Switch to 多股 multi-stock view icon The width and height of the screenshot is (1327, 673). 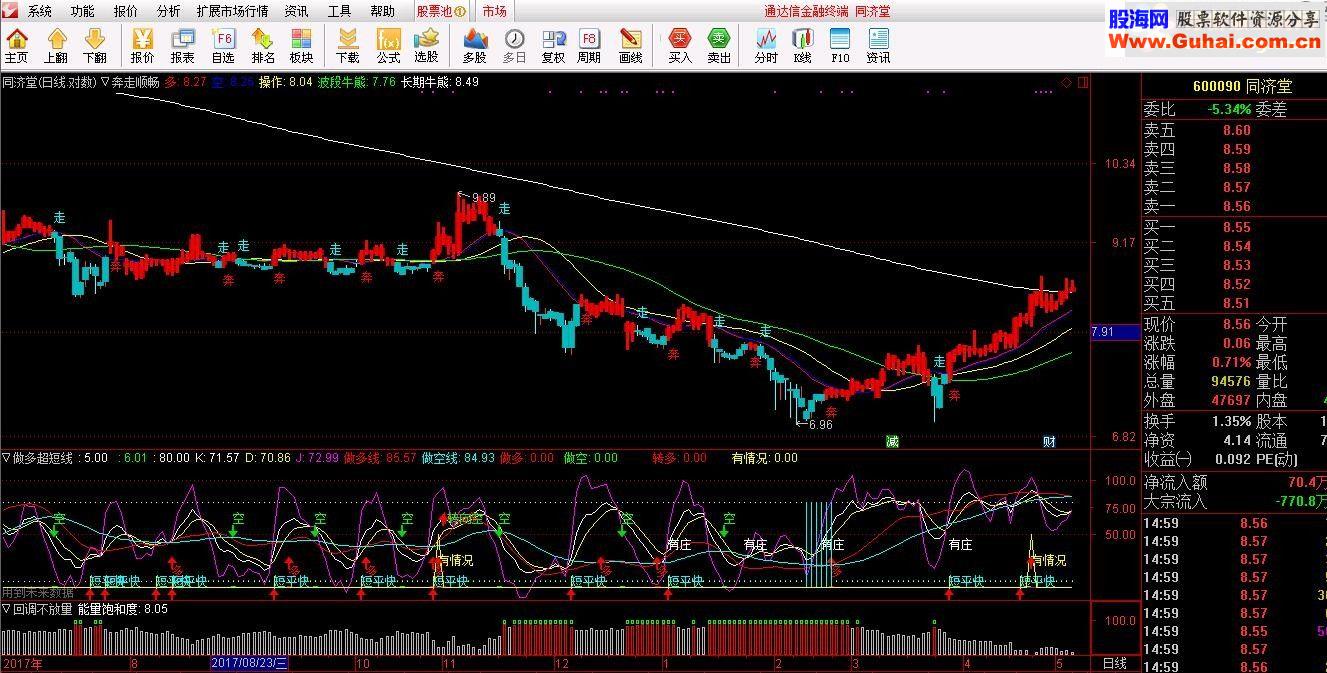click(475, 46)
